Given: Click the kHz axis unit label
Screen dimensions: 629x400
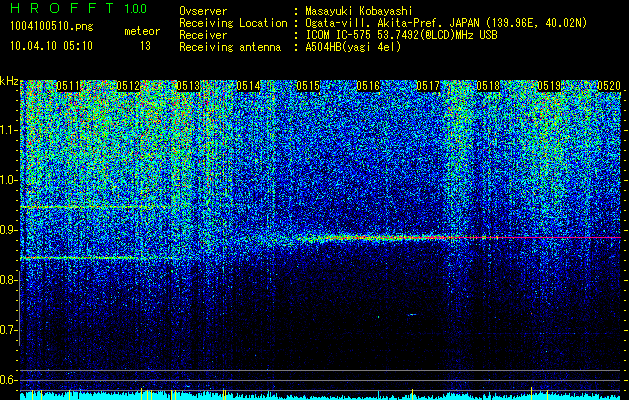Looking at the screenshot, I should 9,81.
